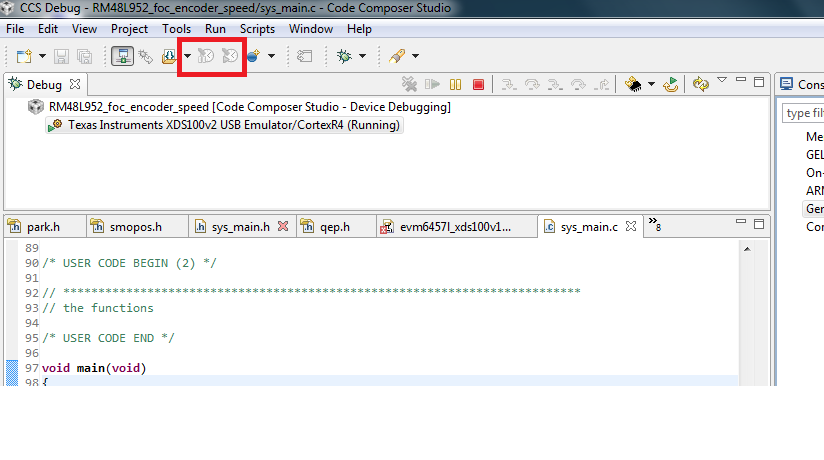The height and width of the screenshot is (460, 824).
Task: Click the disconnect target icon in Debug view
Action: pyautogui.click(x=409, y=84)
